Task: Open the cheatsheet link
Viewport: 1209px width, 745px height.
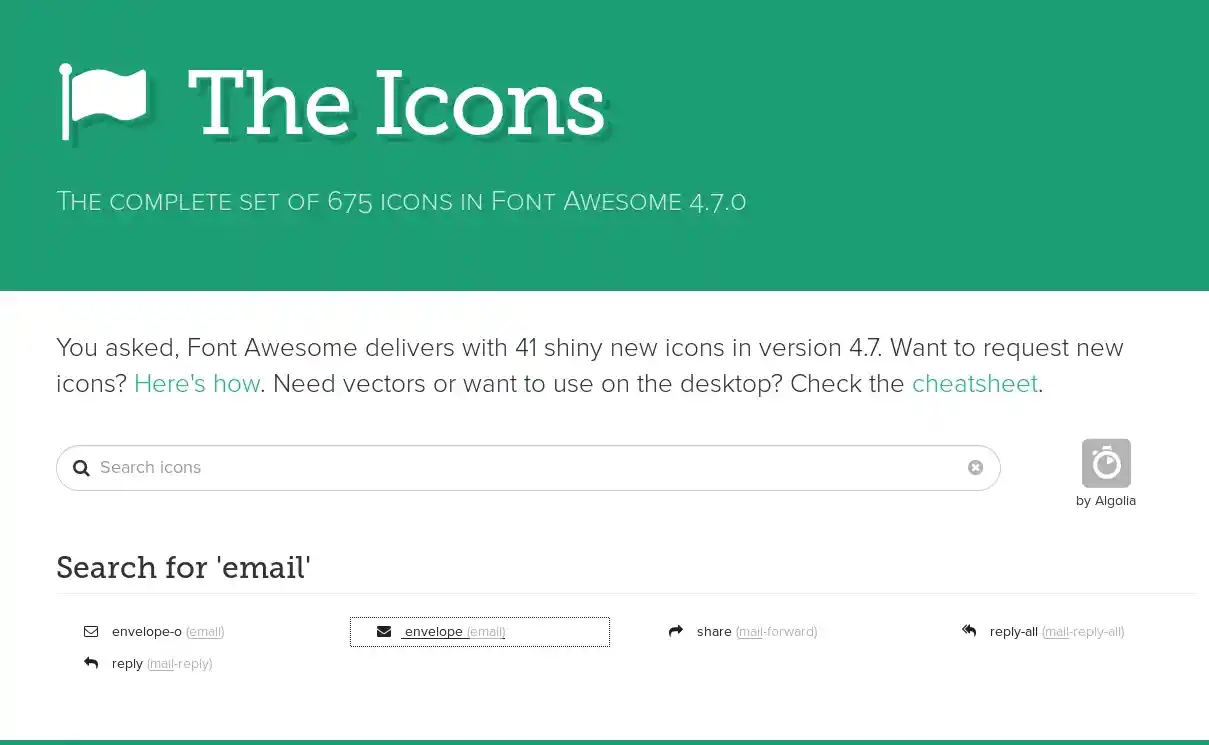Action: (x=974, y=384)
